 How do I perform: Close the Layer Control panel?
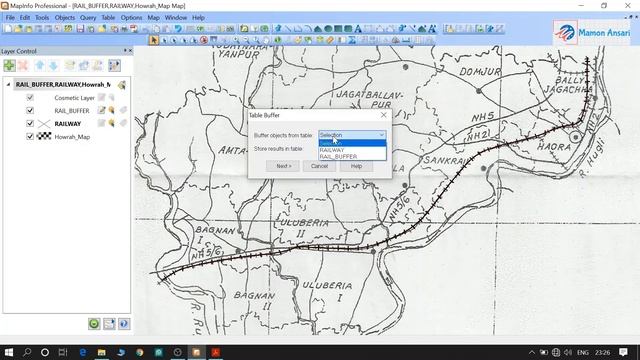coord(131,51)
